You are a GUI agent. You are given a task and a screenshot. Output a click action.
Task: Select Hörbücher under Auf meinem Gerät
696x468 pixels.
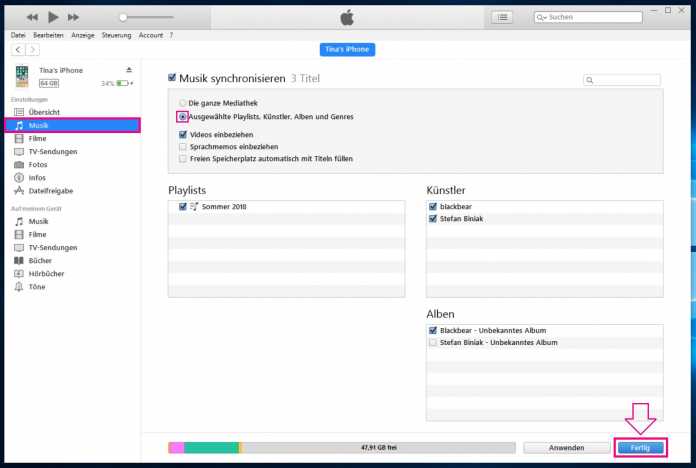tap(45, 273)
